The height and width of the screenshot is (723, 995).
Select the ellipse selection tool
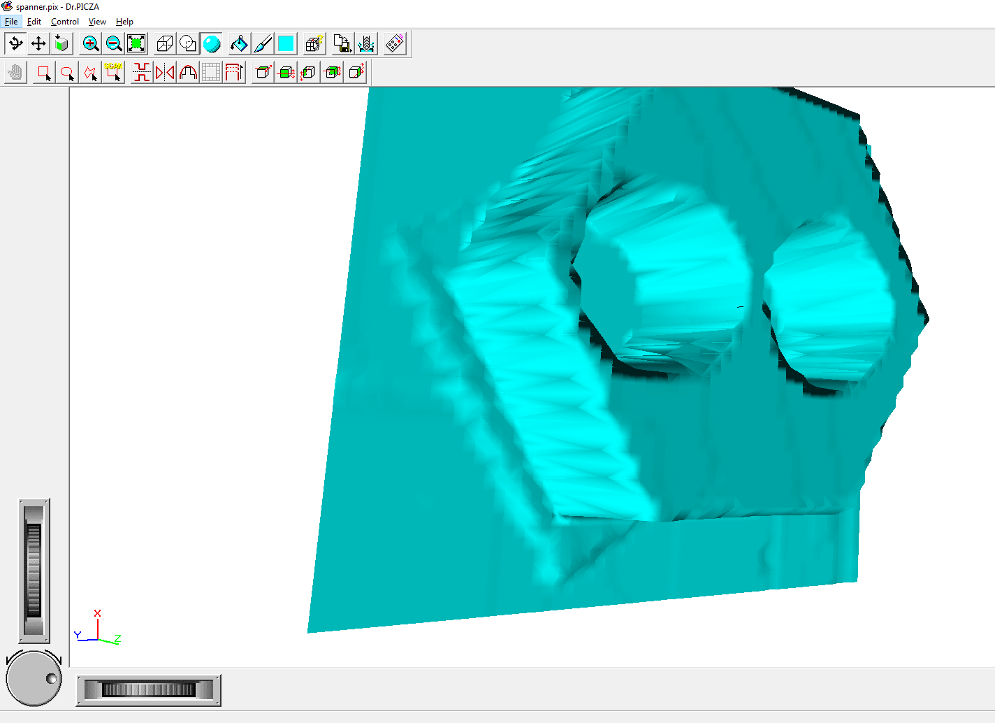[67, 72]
